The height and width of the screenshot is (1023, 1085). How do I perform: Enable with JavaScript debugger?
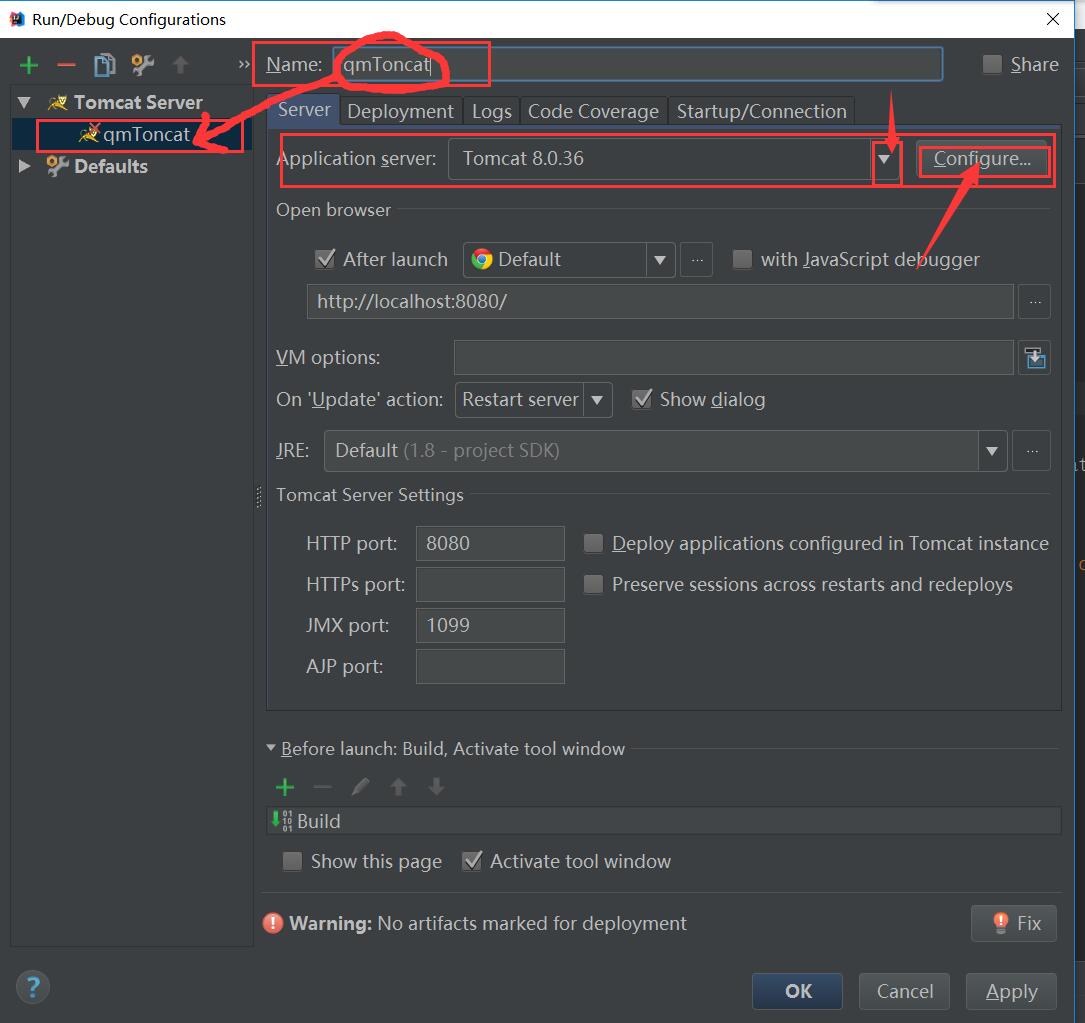(742, 260)
